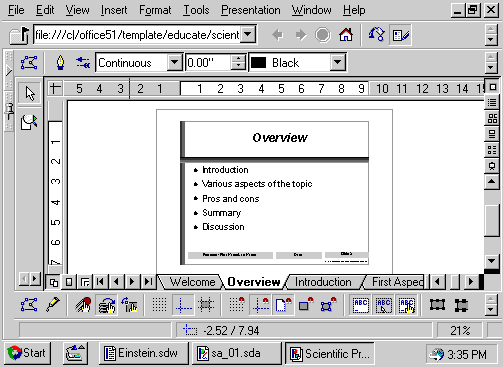Open the Presentation menu
Viewport: 503px width, 367px height.
tap(251, 10)
